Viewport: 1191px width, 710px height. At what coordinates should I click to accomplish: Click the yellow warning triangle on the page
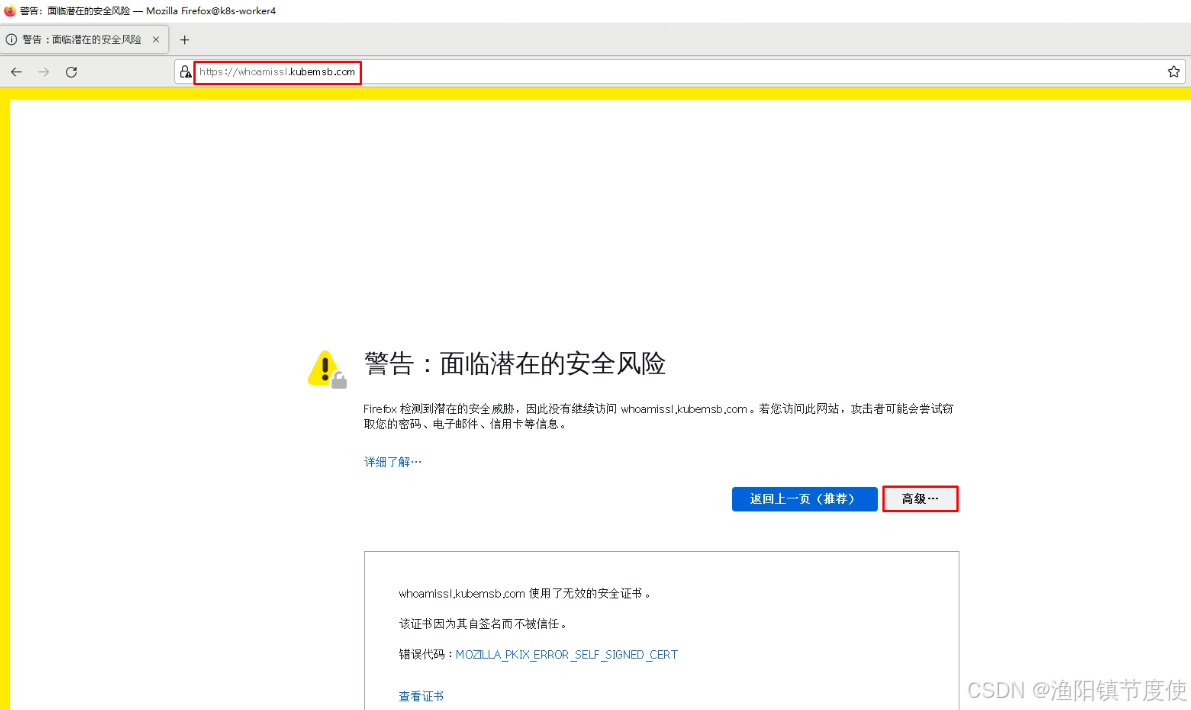pyautogui.click(x=326, y=366)
